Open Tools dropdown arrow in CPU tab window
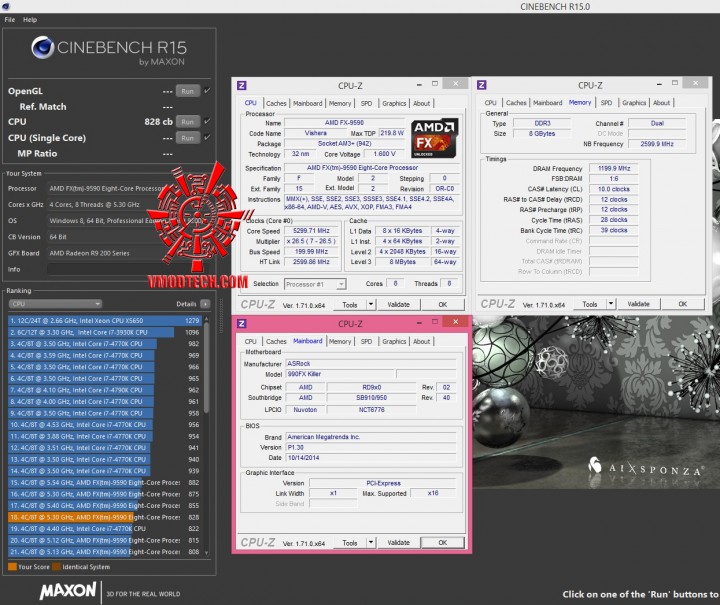Screen dimensions: 720x605 (371, 304)
